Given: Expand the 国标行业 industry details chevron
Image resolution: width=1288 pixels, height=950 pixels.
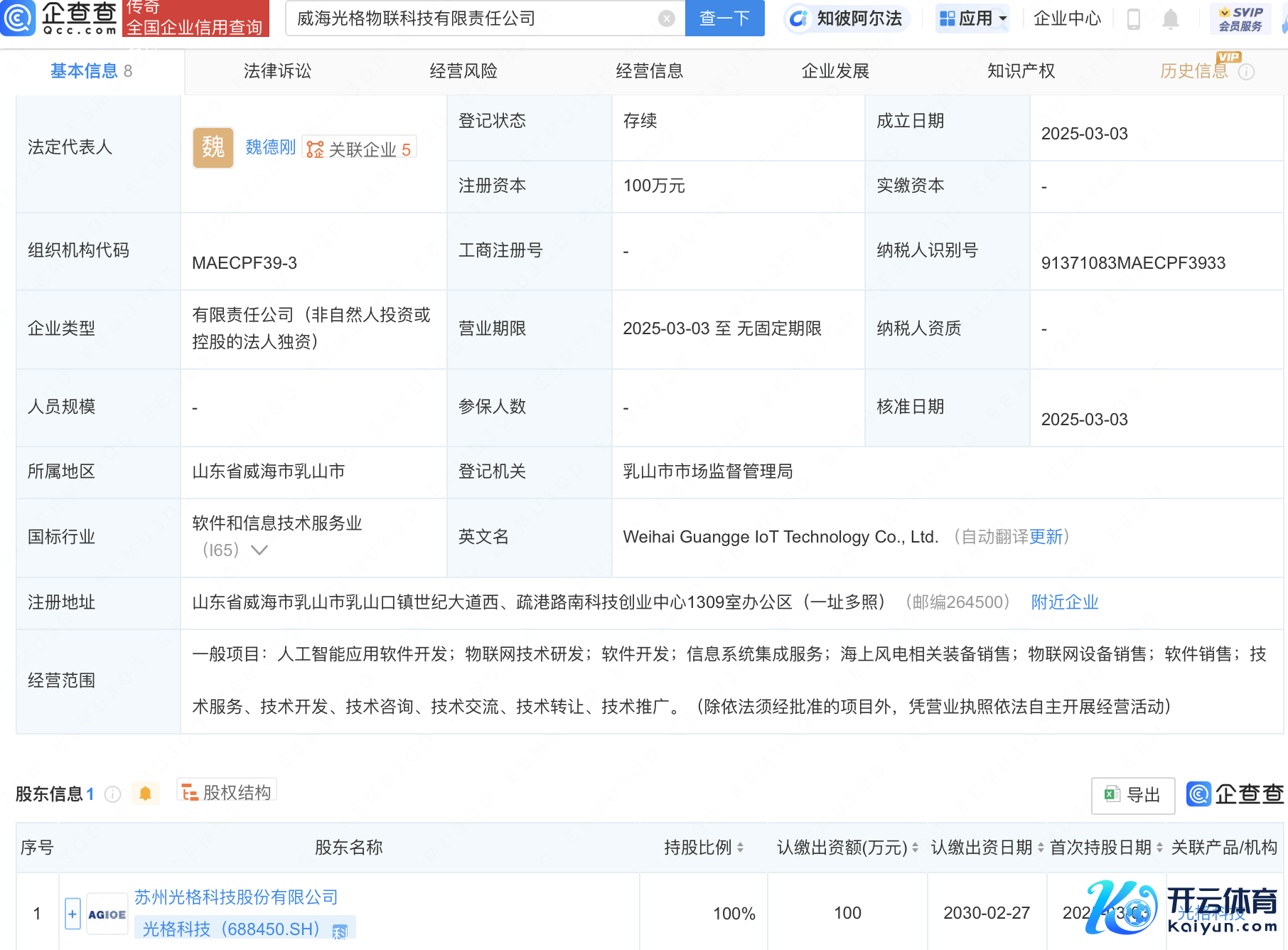Looking at the screenshot, I should click(259, 550).
